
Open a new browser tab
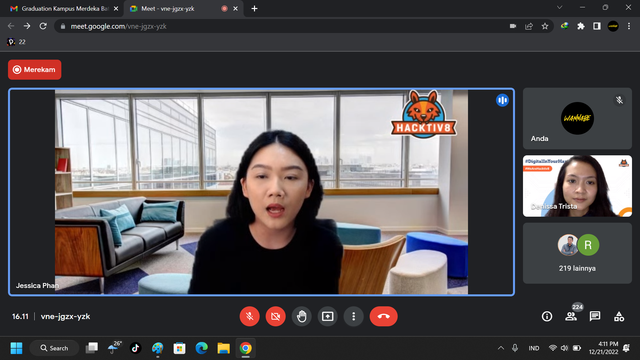point(254,9)
